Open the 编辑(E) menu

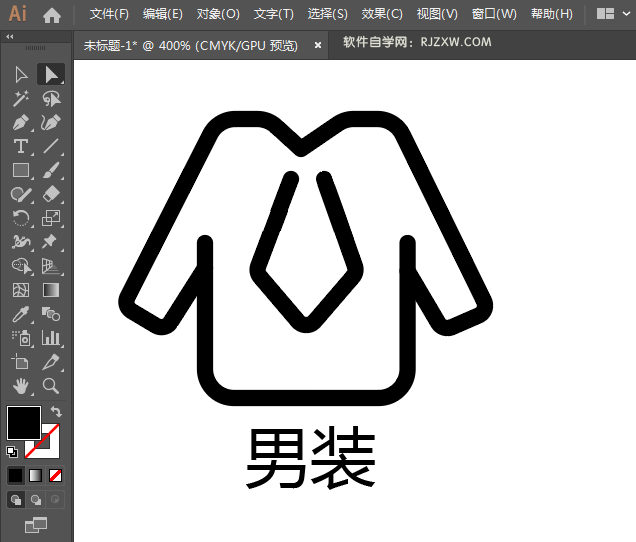pos(162,14)
